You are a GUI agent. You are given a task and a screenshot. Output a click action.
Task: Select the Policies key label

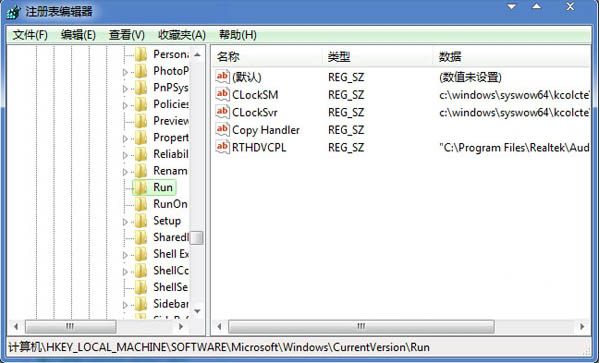[171, 104]
